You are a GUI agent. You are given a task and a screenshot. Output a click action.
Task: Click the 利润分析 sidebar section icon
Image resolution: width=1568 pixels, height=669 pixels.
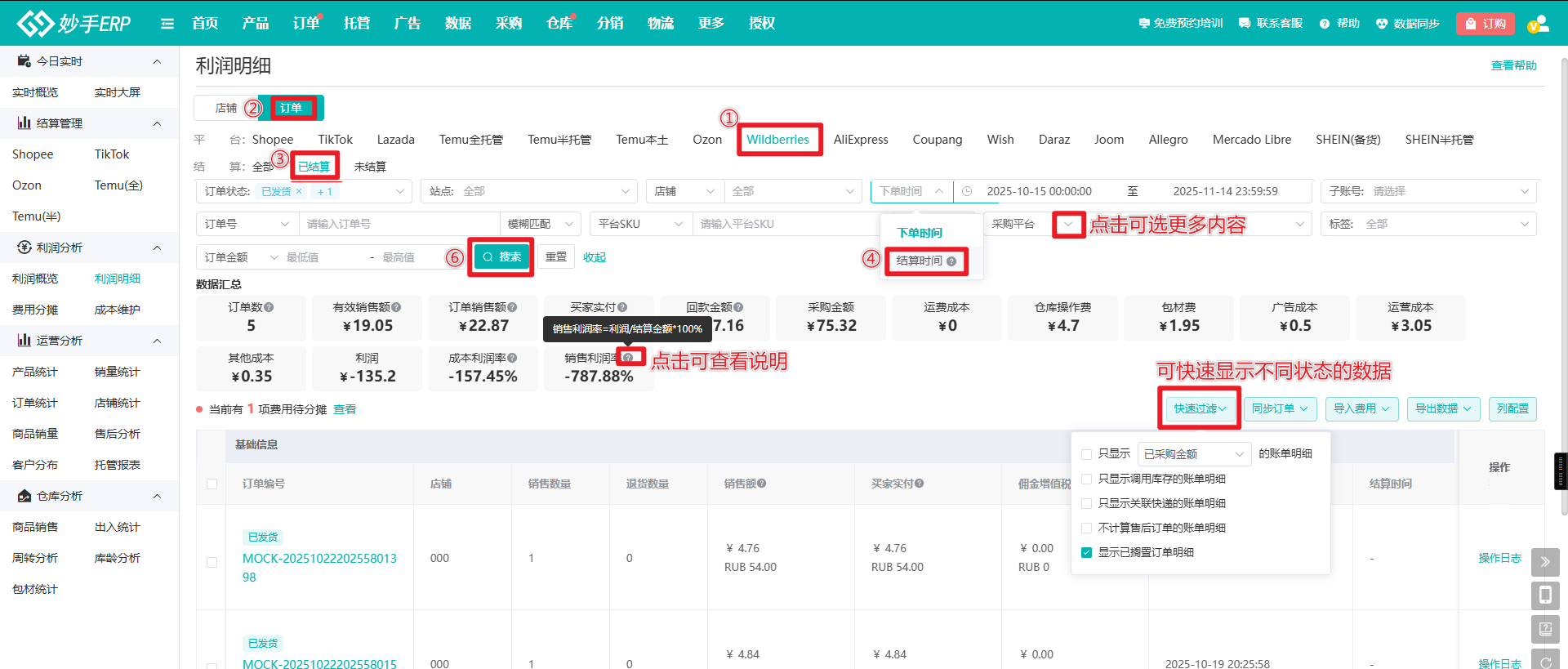24,248
